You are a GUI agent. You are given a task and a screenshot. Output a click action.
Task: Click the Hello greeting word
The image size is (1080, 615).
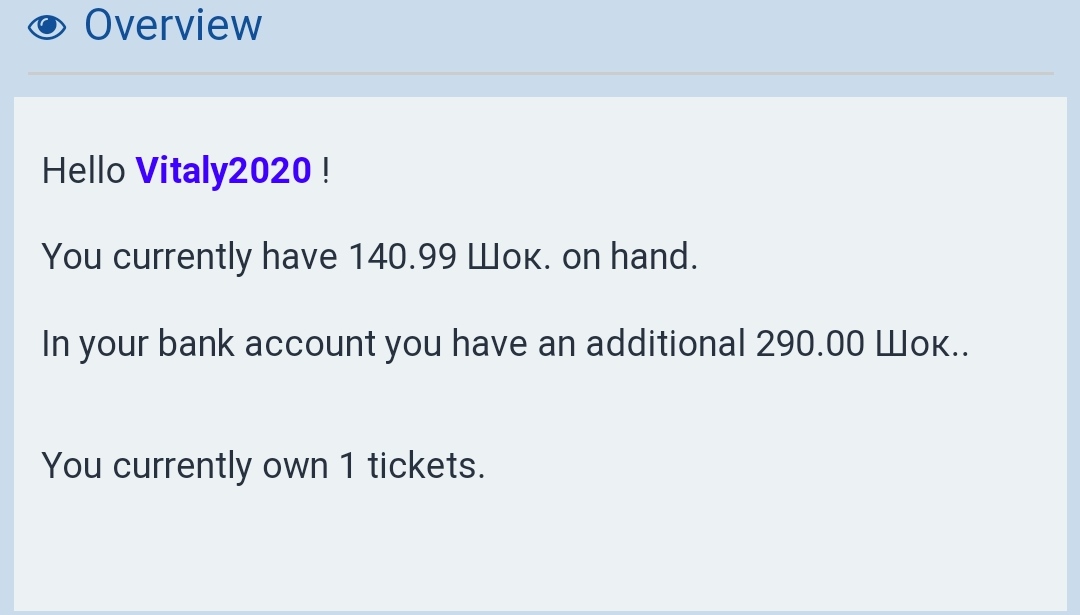[x=83, y=171]
